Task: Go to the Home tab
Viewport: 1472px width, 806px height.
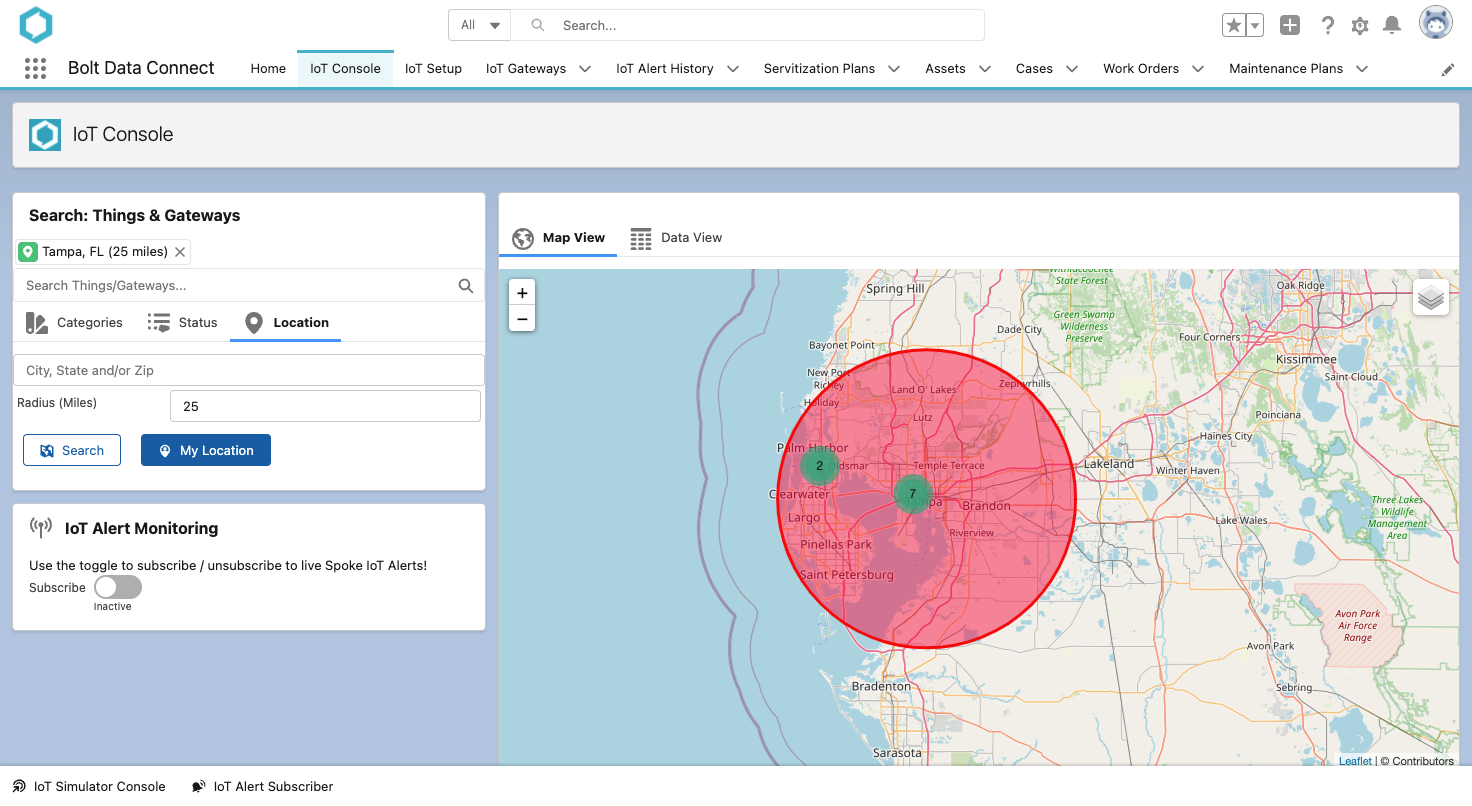Action: click(268, 69)
